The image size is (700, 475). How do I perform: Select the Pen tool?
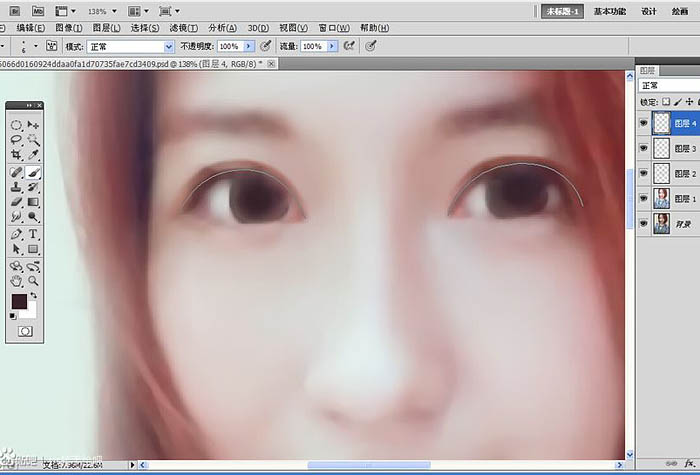click(17, 234)
